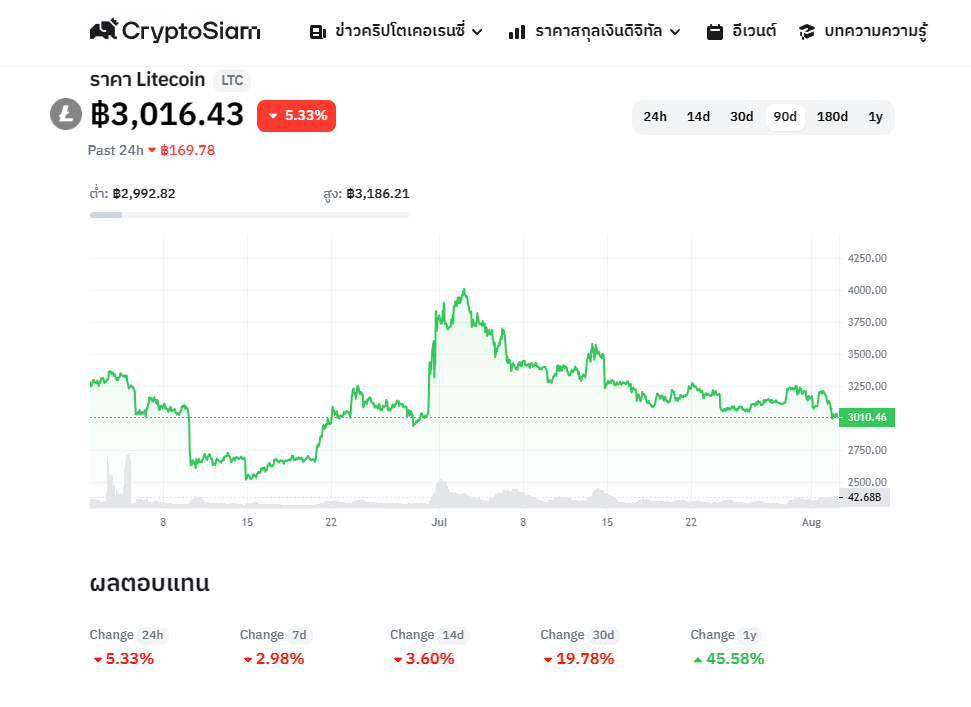Click the down arrow in the red 5.33% badge
The image size is (971, 707).
coord(272,116)
